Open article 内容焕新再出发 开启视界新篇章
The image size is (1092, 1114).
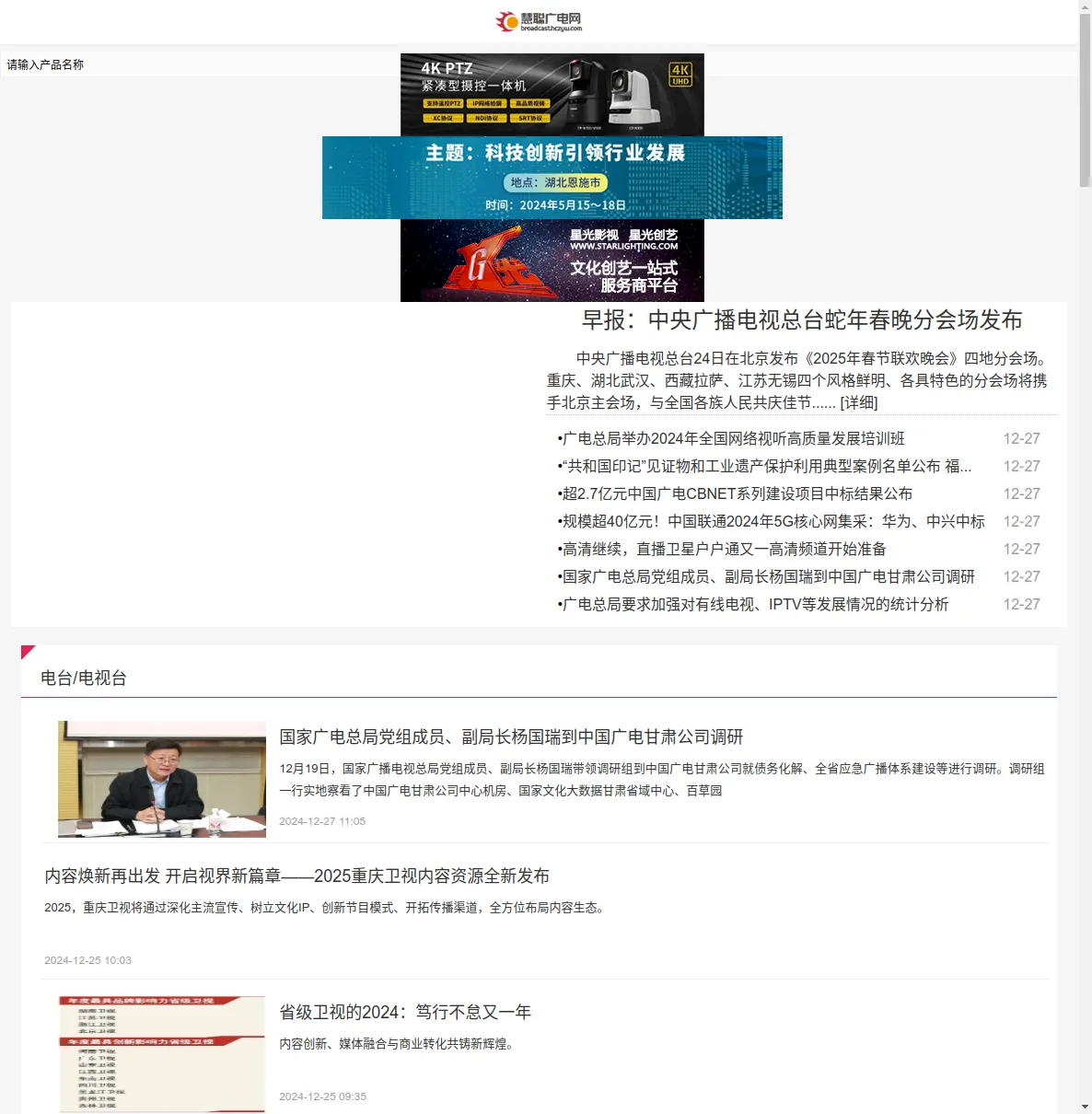(296, 876)
